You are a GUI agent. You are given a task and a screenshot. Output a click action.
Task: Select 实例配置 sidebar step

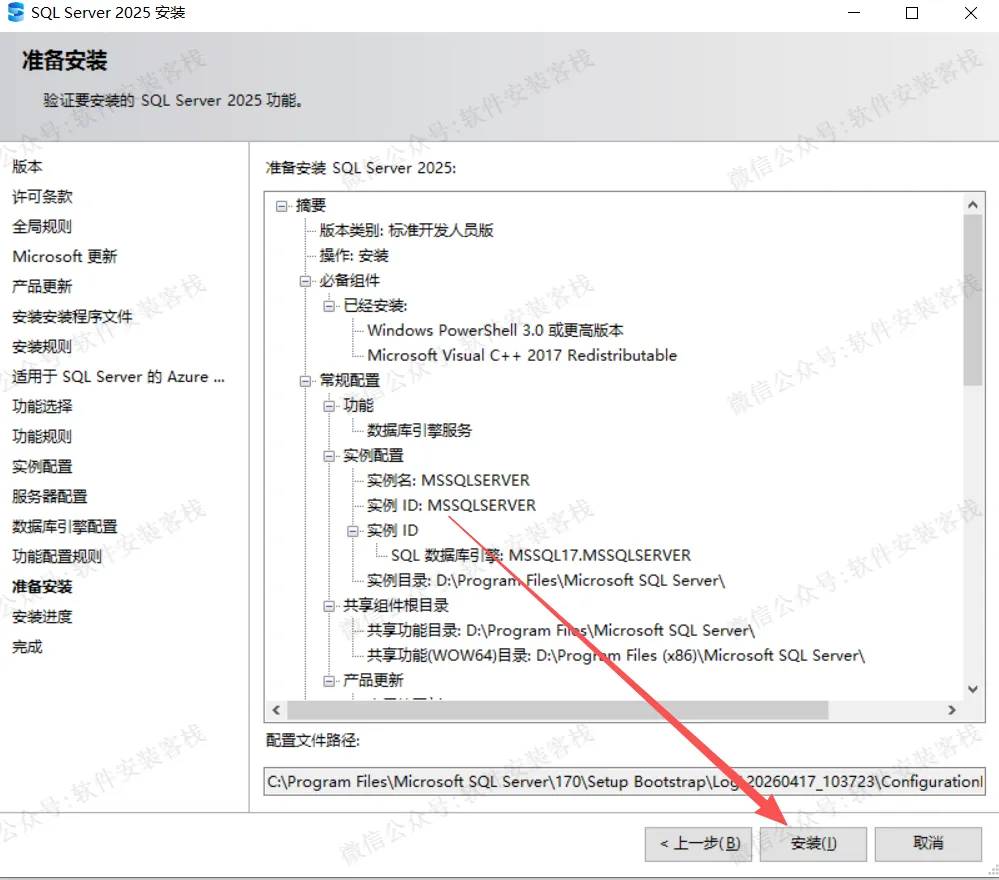click(42, 466)
